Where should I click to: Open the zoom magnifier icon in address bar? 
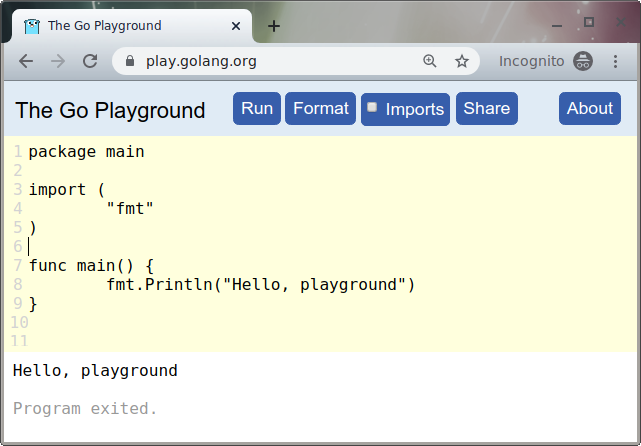coord(430,61)
